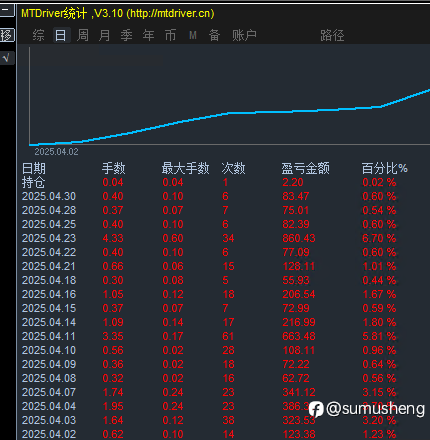Click profit value 72.22
430x440 pixels.
(x=296, y=364)
